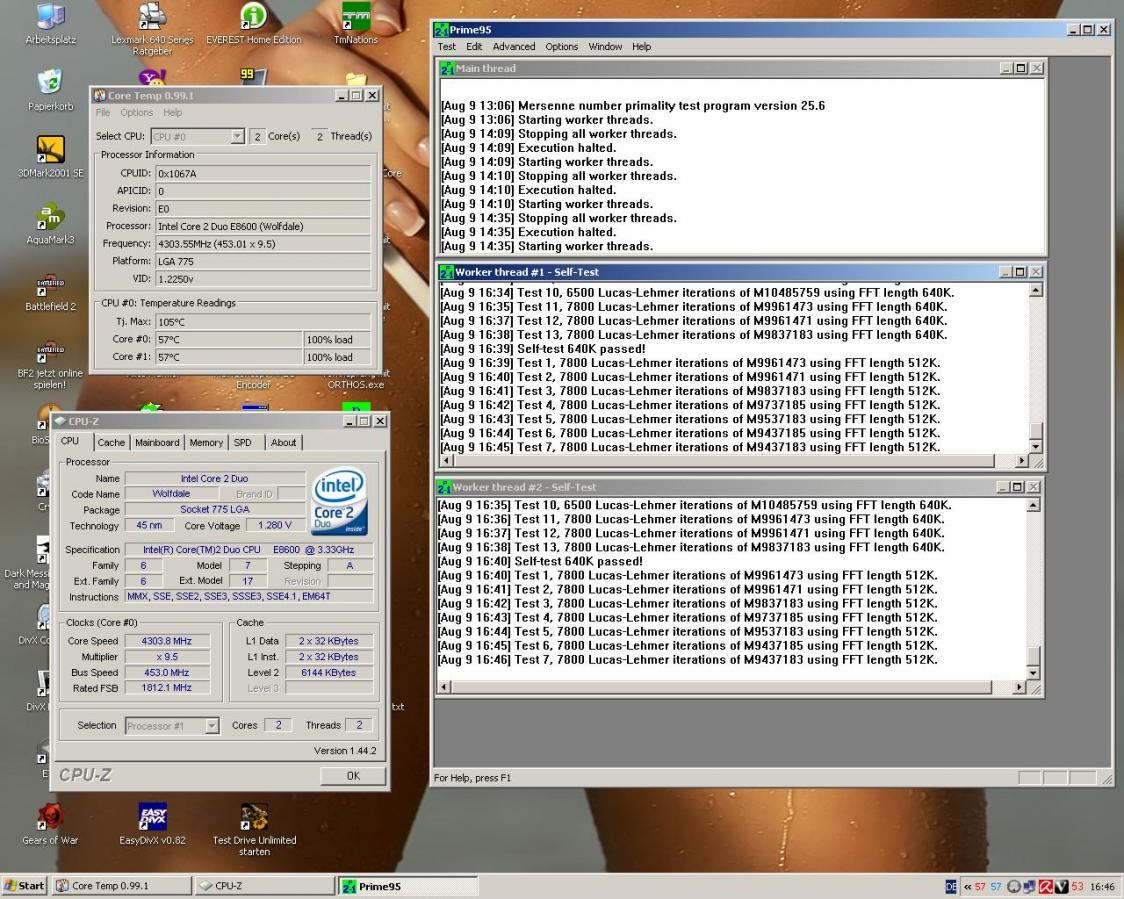Viewport: 1124px width, 899px height.
Task: Open Window menu in Prime95
Action: tap(605, 47)
